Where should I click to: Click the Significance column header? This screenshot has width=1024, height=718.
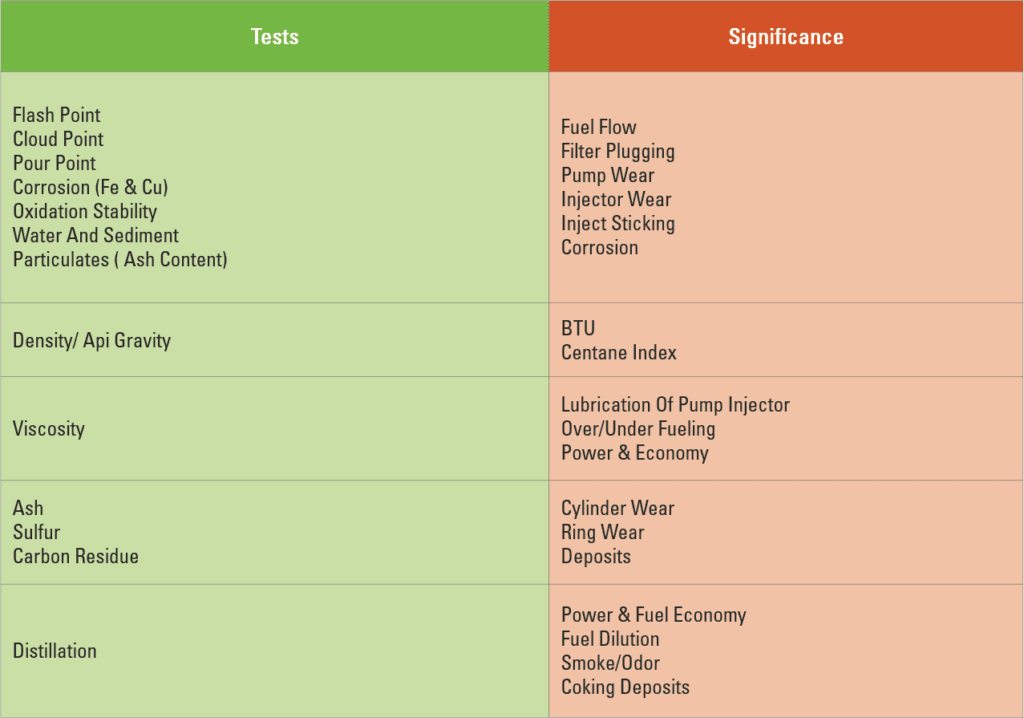(x=786, y=36)
